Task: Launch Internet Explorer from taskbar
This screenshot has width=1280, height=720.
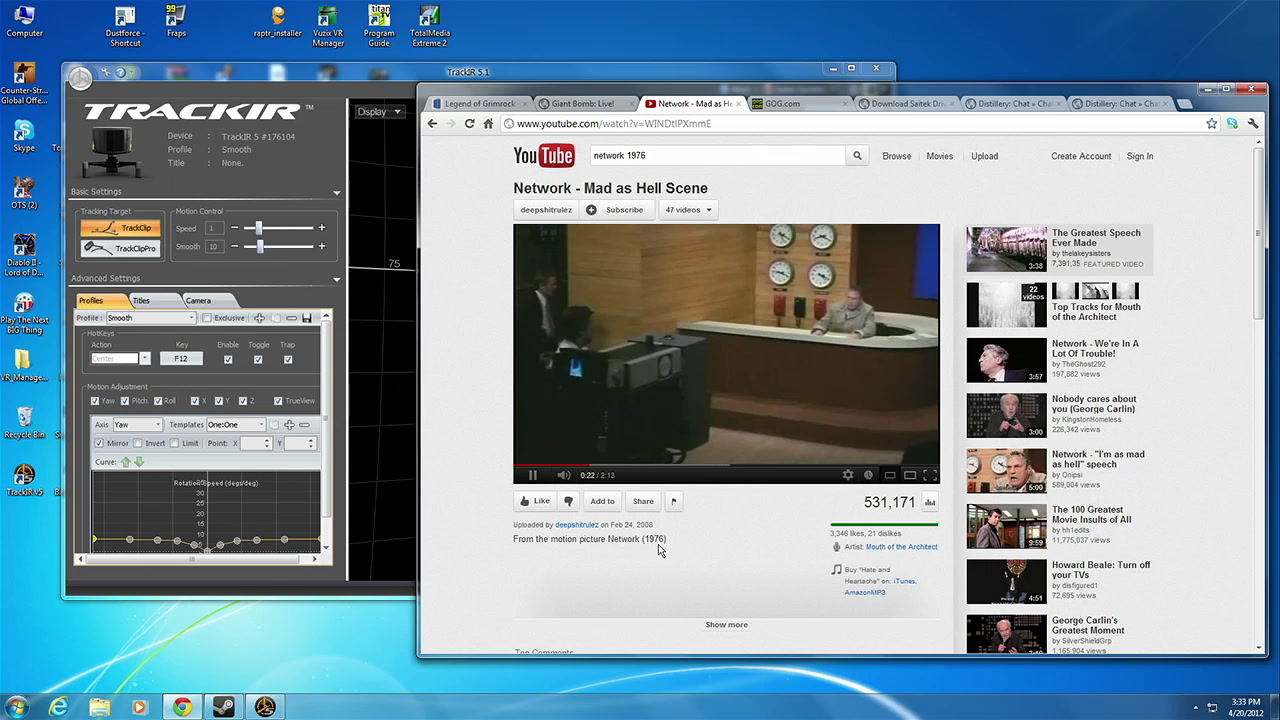Action: (59, 707)
